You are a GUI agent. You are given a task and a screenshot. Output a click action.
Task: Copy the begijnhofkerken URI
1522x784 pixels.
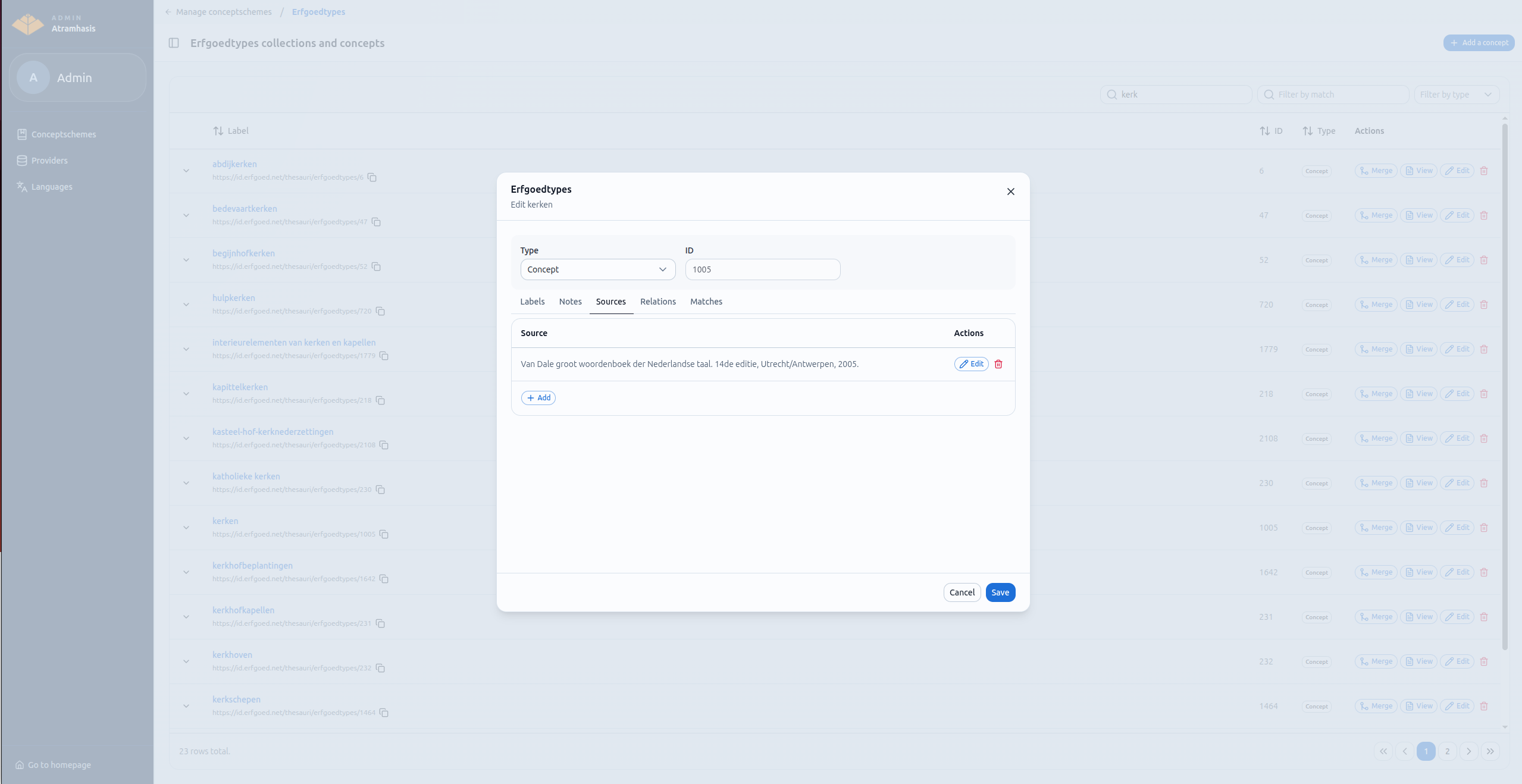[x=376, y=266]
